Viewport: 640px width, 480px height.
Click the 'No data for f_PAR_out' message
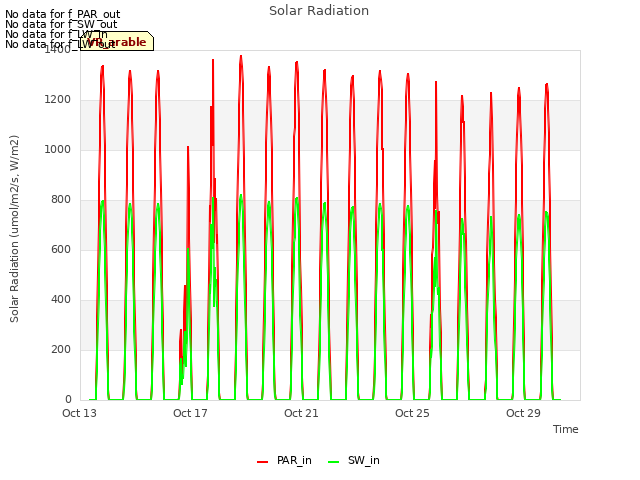pyautogui.click(x=63, y=15)
